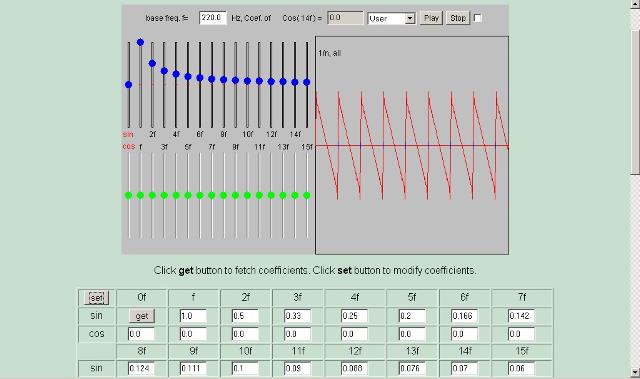Click the blue sin 0f slider knob
Screen dimensions: 640x379
point(129,85)
